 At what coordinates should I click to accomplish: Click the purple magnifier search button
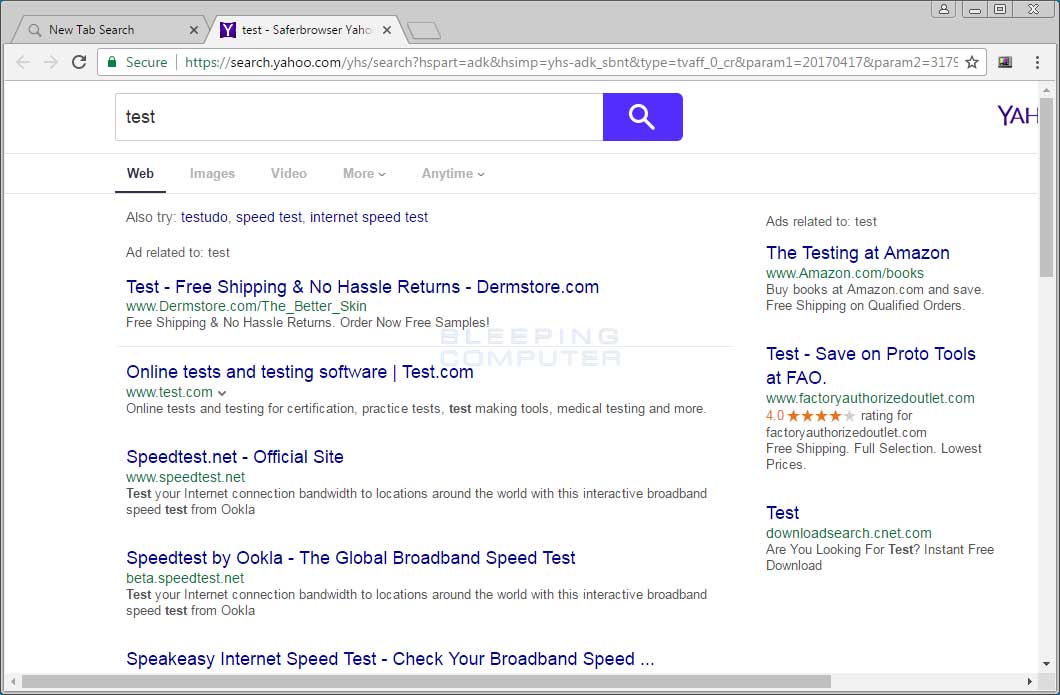pyautogui.click(x=642, y=117)
